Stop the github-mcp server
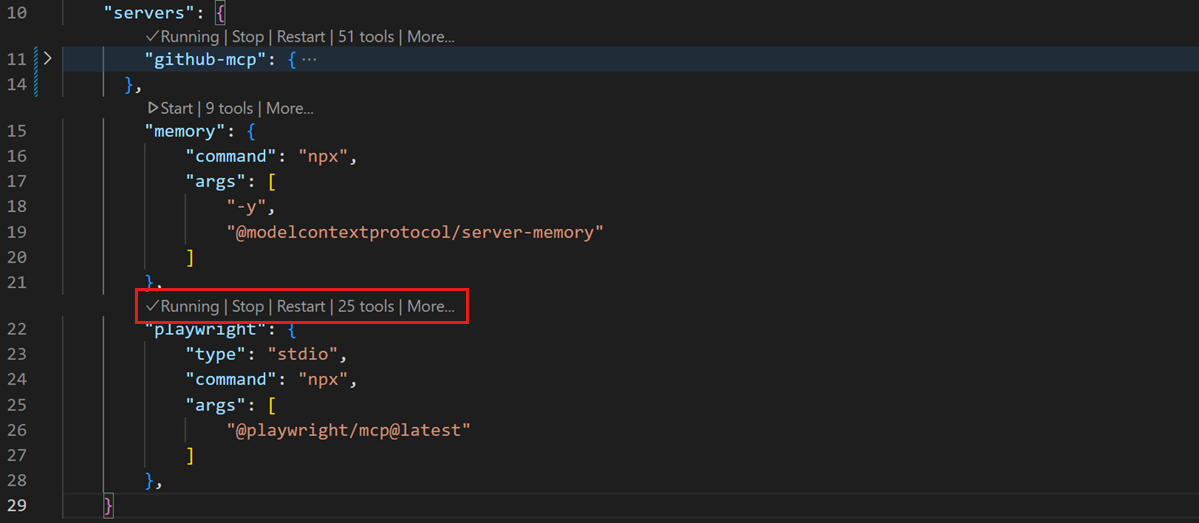This screenshot has height=523, width=1199. point(248,37)
